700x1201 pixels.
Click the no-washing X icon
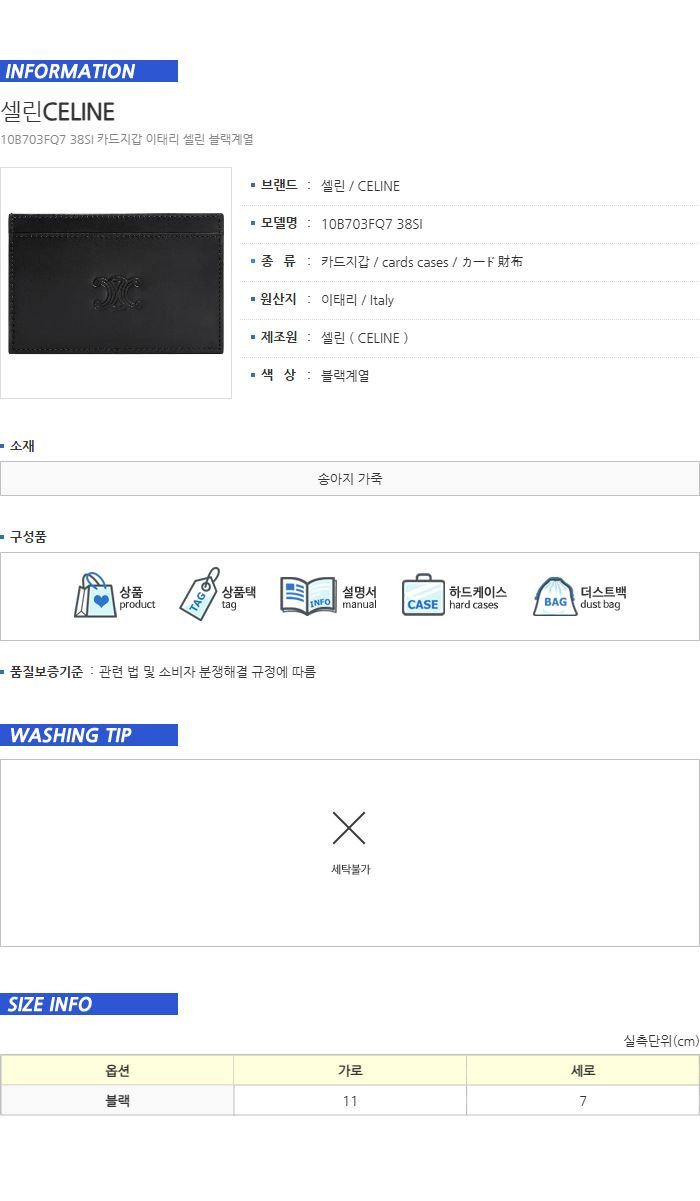[x=349, y=828]
